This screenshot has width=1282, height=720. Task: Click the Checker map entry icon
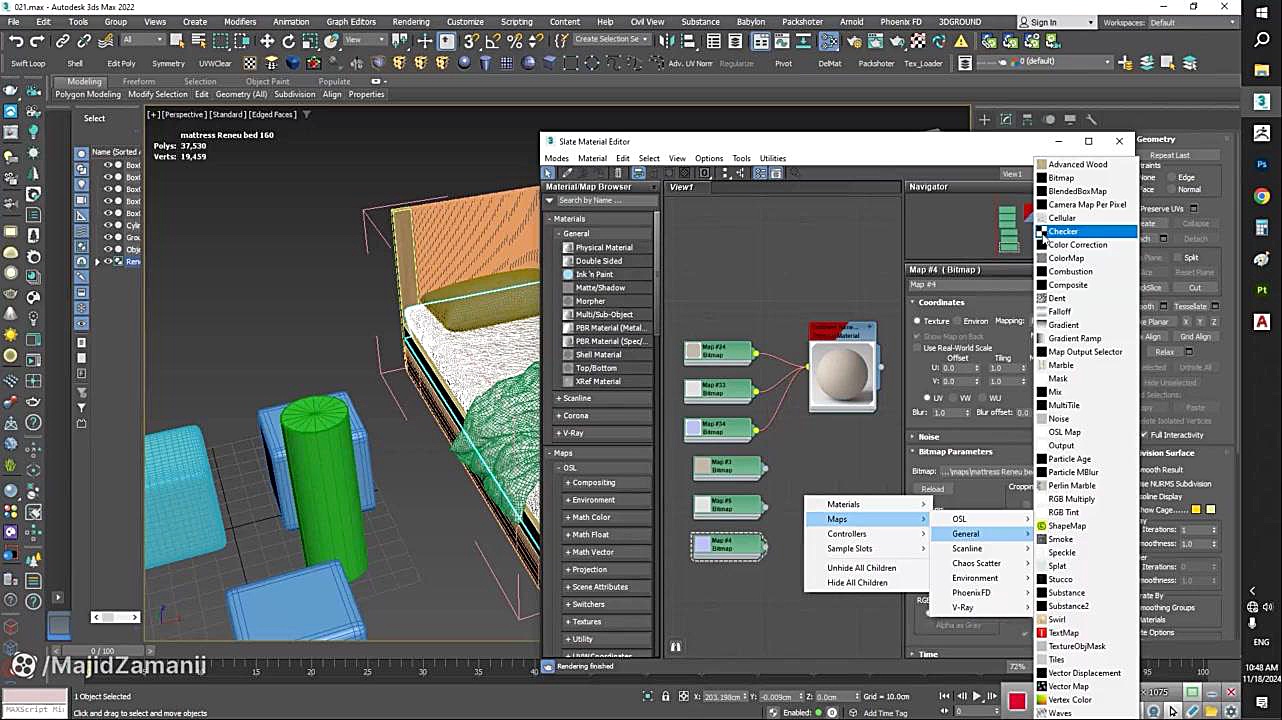click(x=1041, y=231)
